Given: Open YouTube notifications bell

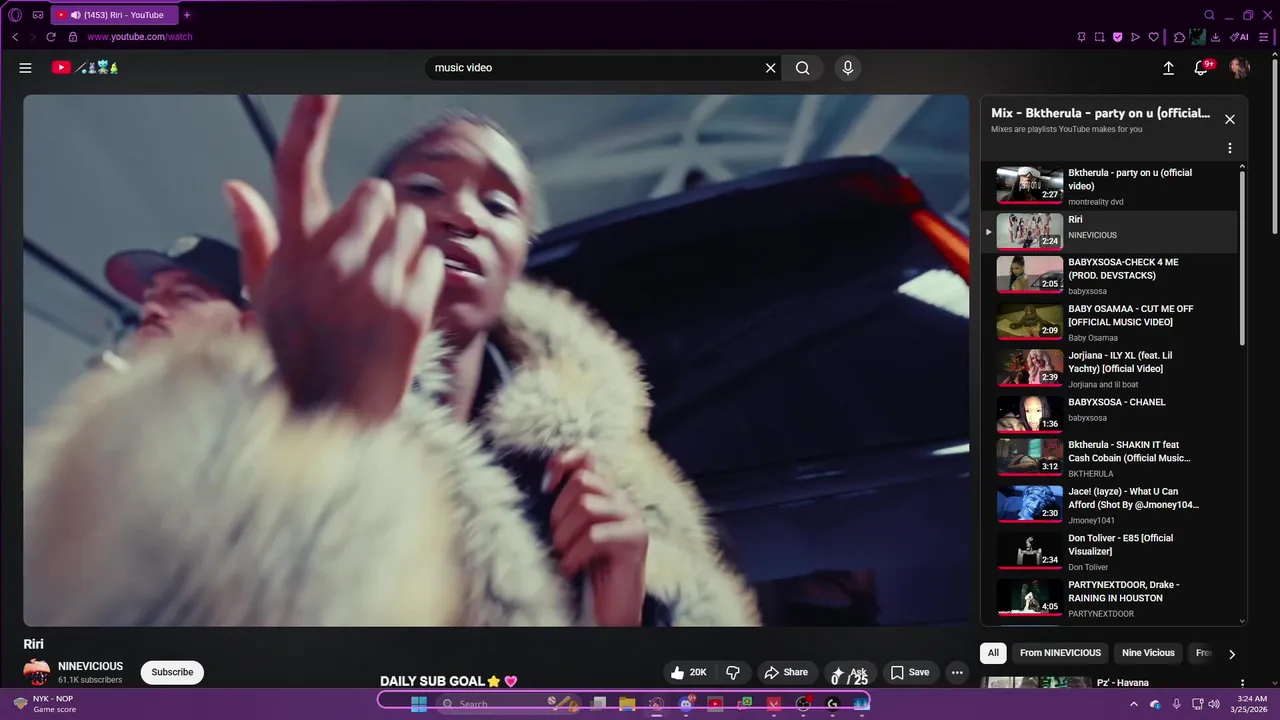Looking at the screenshot, I should (x=1202, y=68).
